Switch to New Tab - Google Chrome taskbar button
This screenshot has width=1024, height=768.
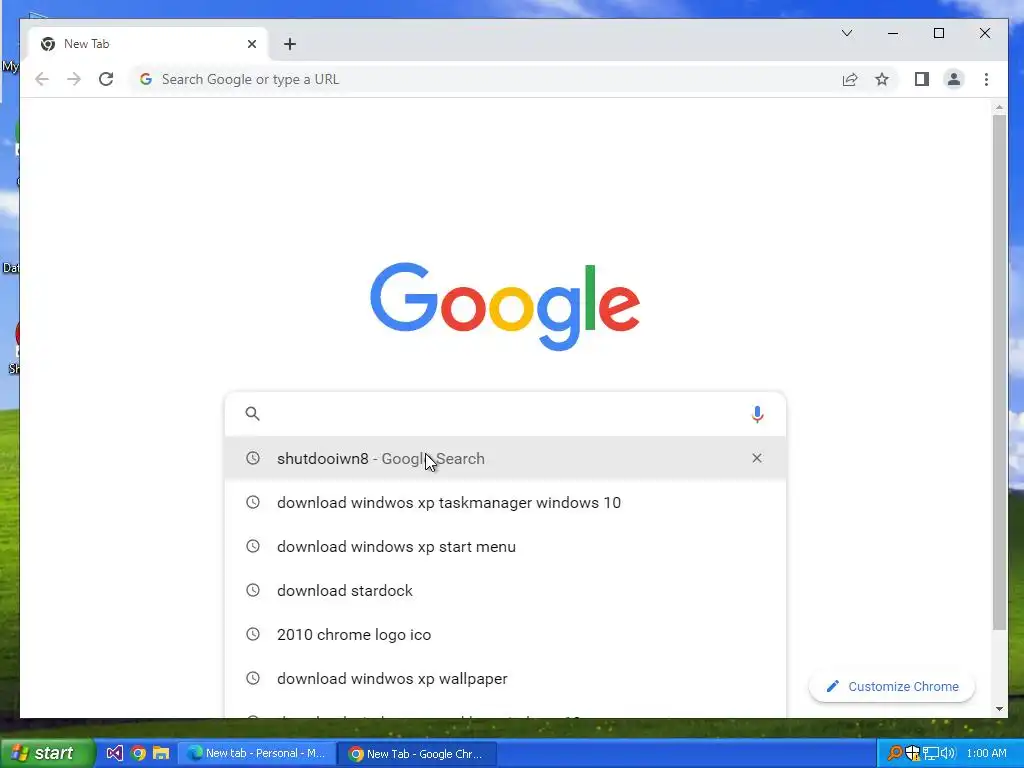tap(418, 754)
